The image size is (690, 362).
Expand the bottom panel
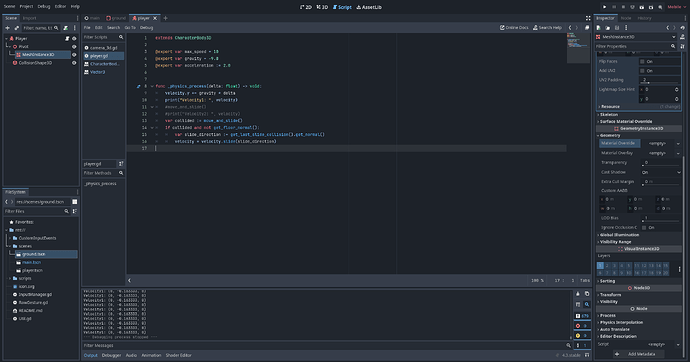coord(587,355)
